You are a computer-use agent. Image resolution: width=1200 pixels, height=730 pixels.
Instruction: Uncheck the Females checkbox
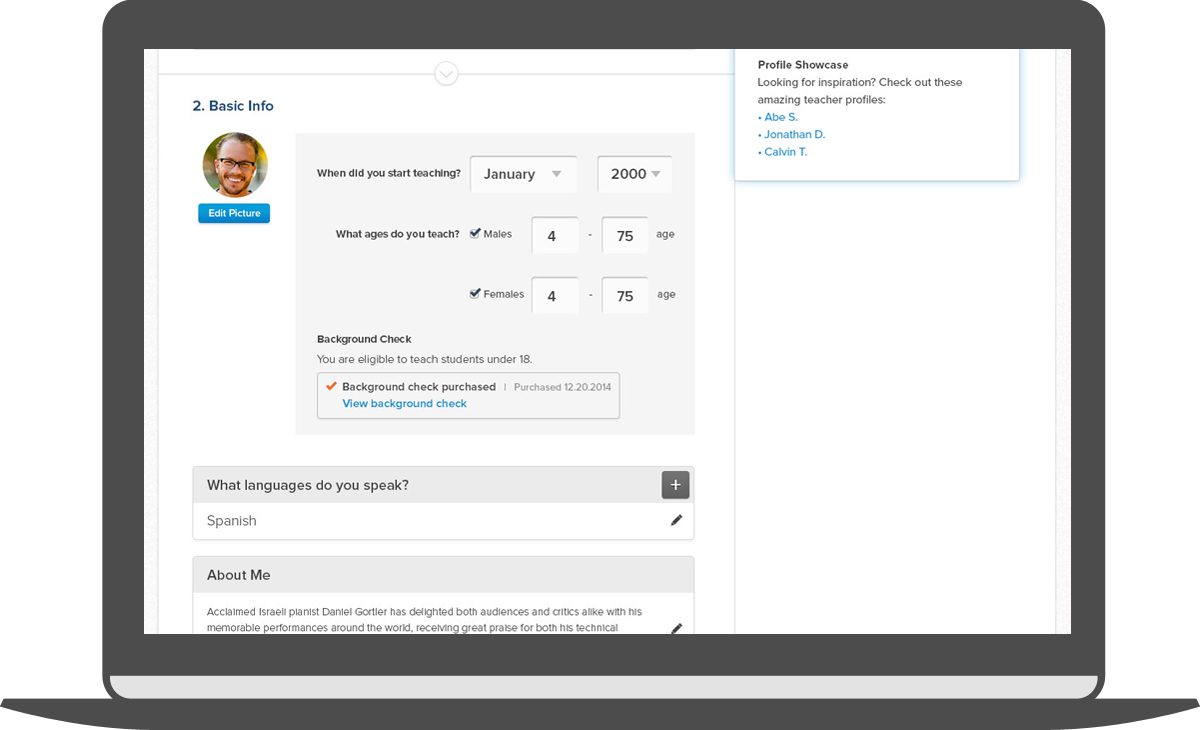[475, 292]
